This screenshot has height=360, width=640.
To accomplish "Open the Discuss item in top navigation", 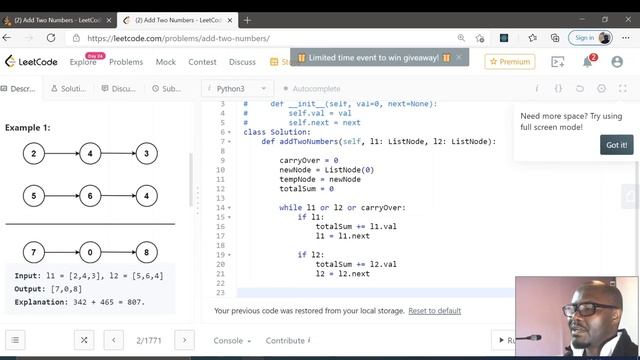I will 242,62.
